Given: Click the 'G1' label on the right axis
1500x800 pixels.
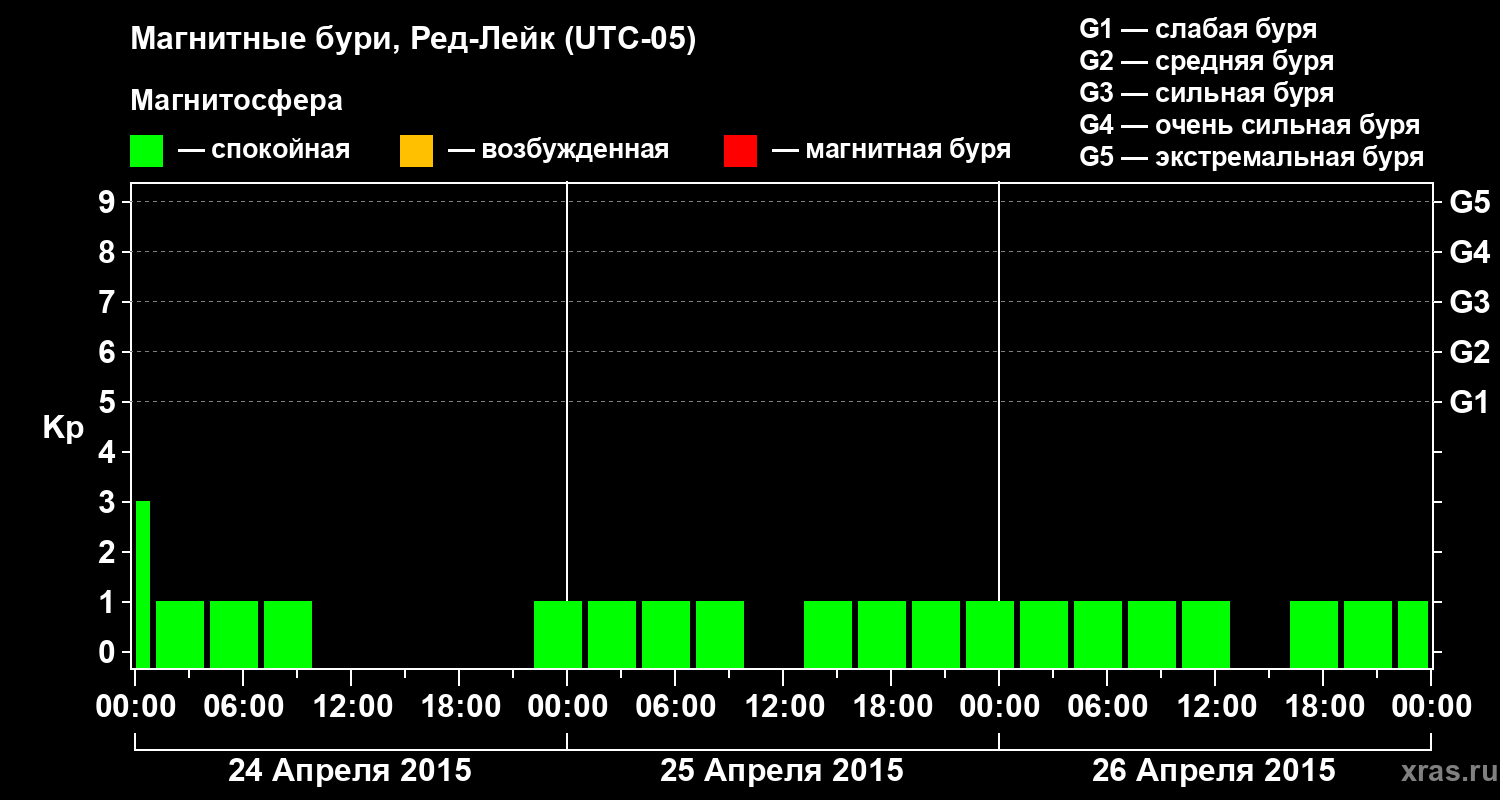Looking at the screenshot, I should coord(1470,402).
